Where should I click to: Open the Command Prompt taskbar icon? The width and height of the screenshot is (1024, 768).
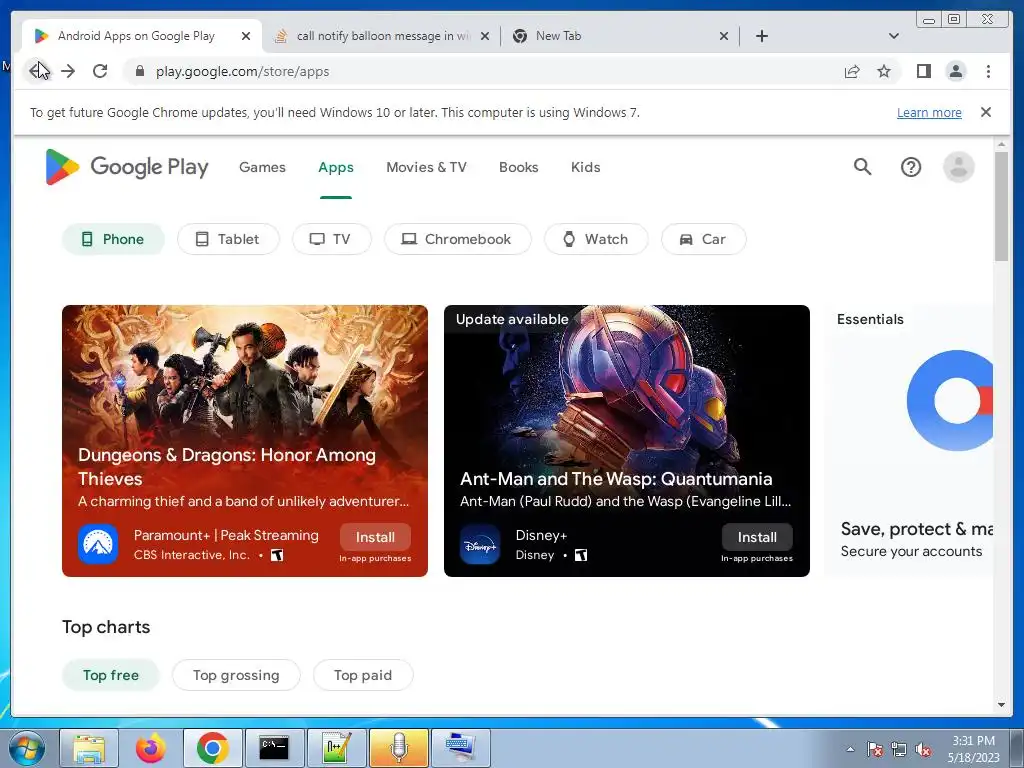(274, 748)
